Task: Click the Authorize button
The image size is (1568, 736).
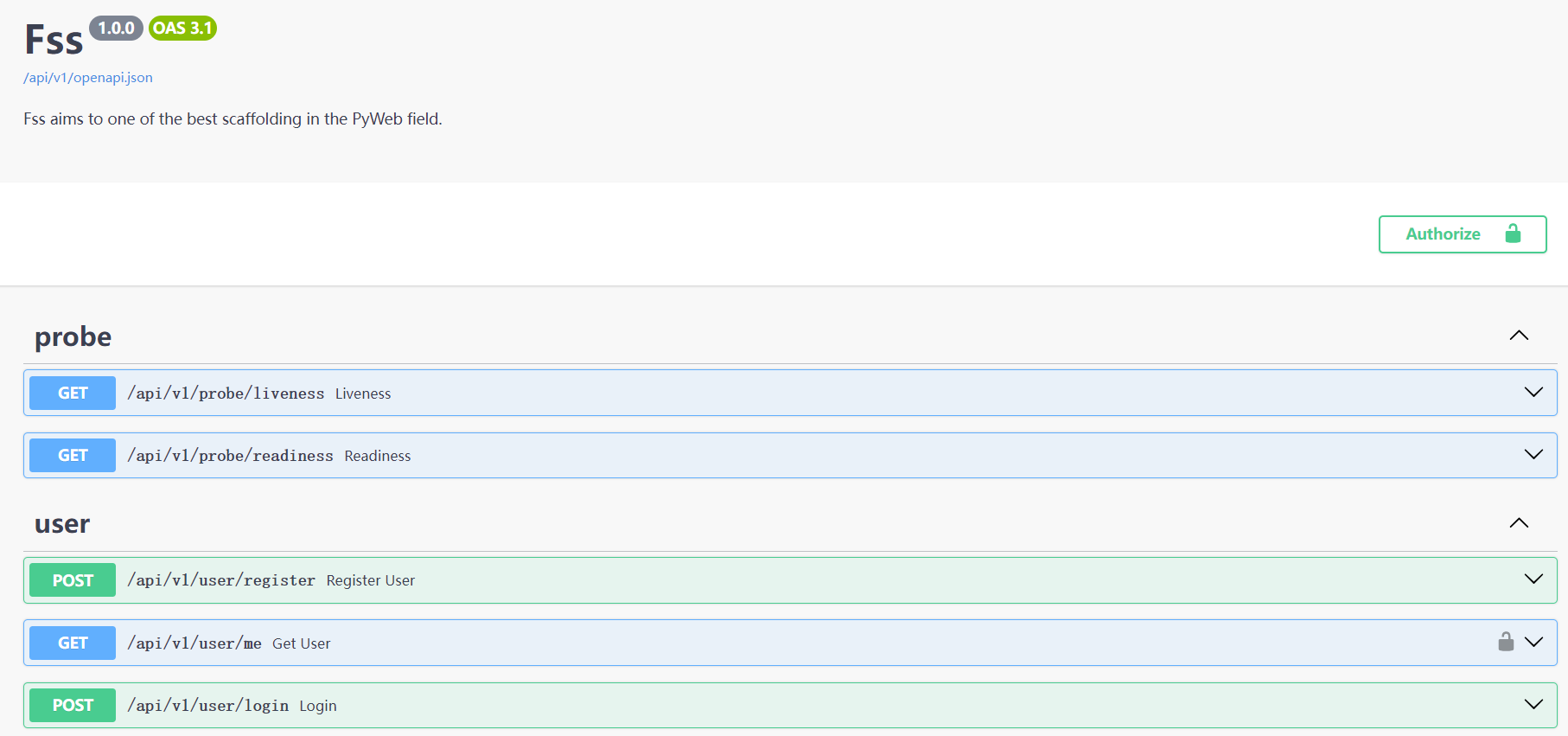Action: pyautogui.click(x=1463, y=234)
